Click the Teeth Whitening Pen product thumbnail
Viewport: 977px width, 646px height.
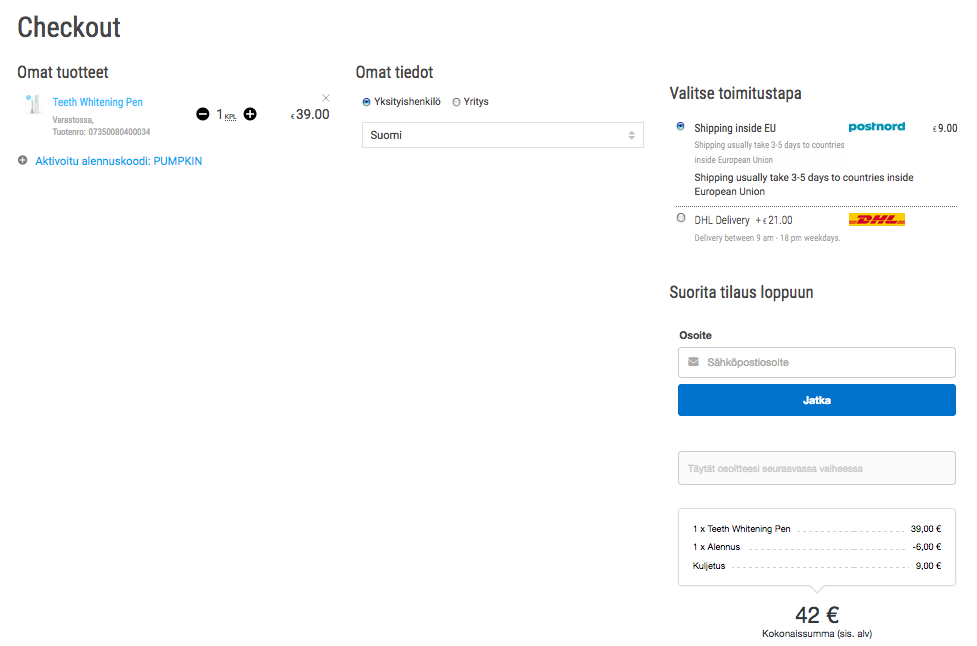pos(33,104)
